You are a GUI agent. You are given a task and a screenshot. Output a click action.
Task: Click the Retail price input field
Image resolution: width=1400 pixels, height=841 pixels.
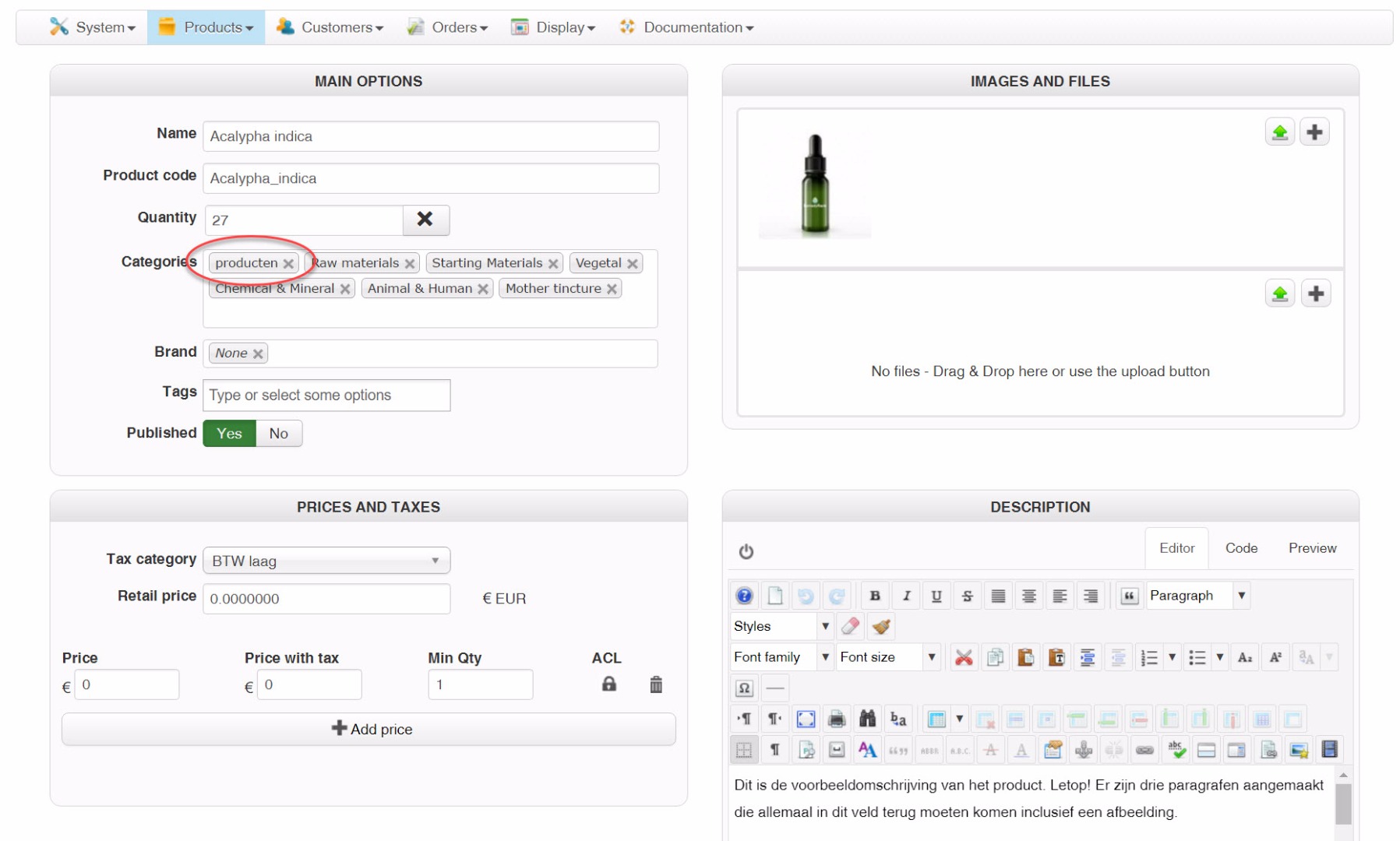click(326, 599)
